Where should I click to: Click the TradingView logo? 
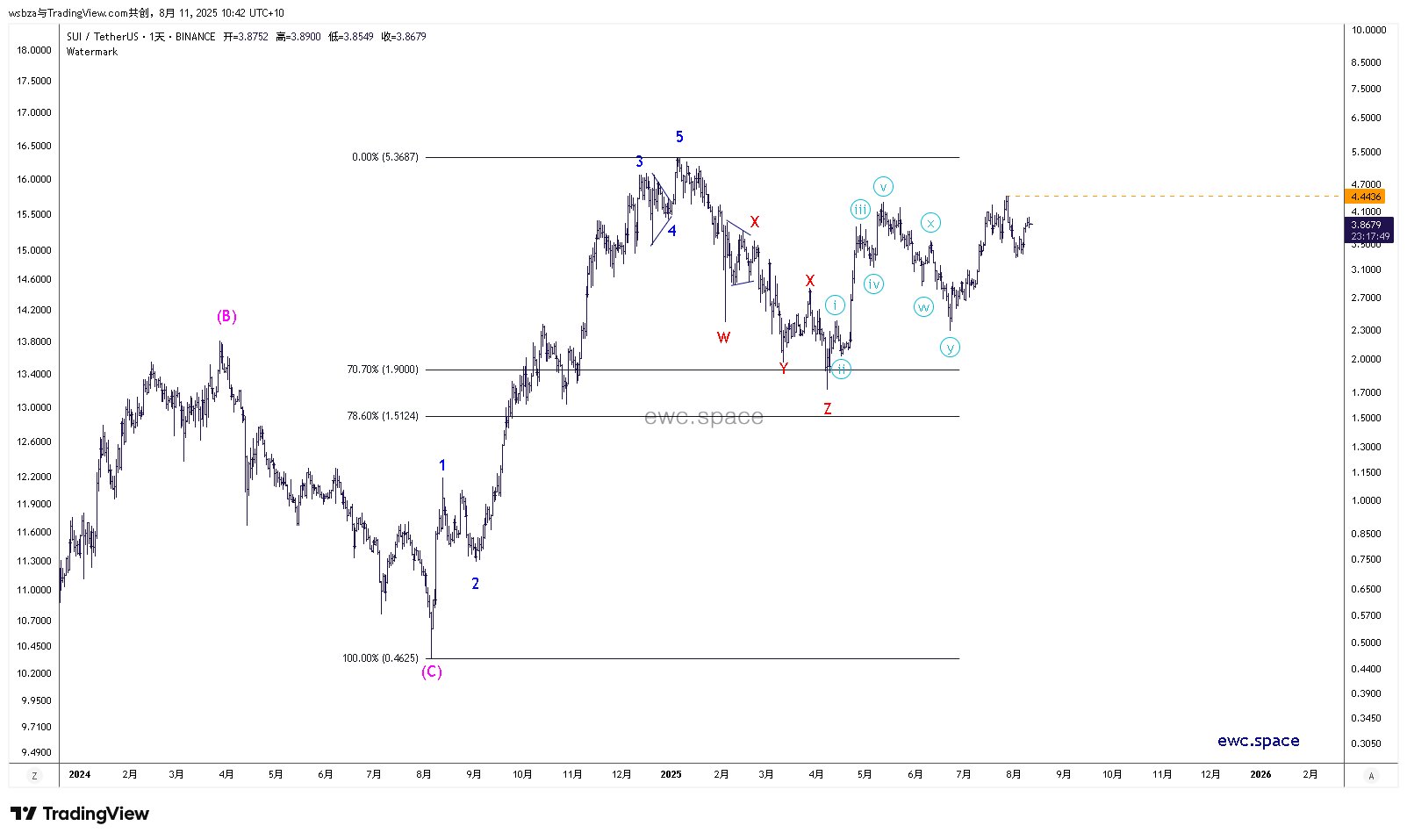coord(80,814)
